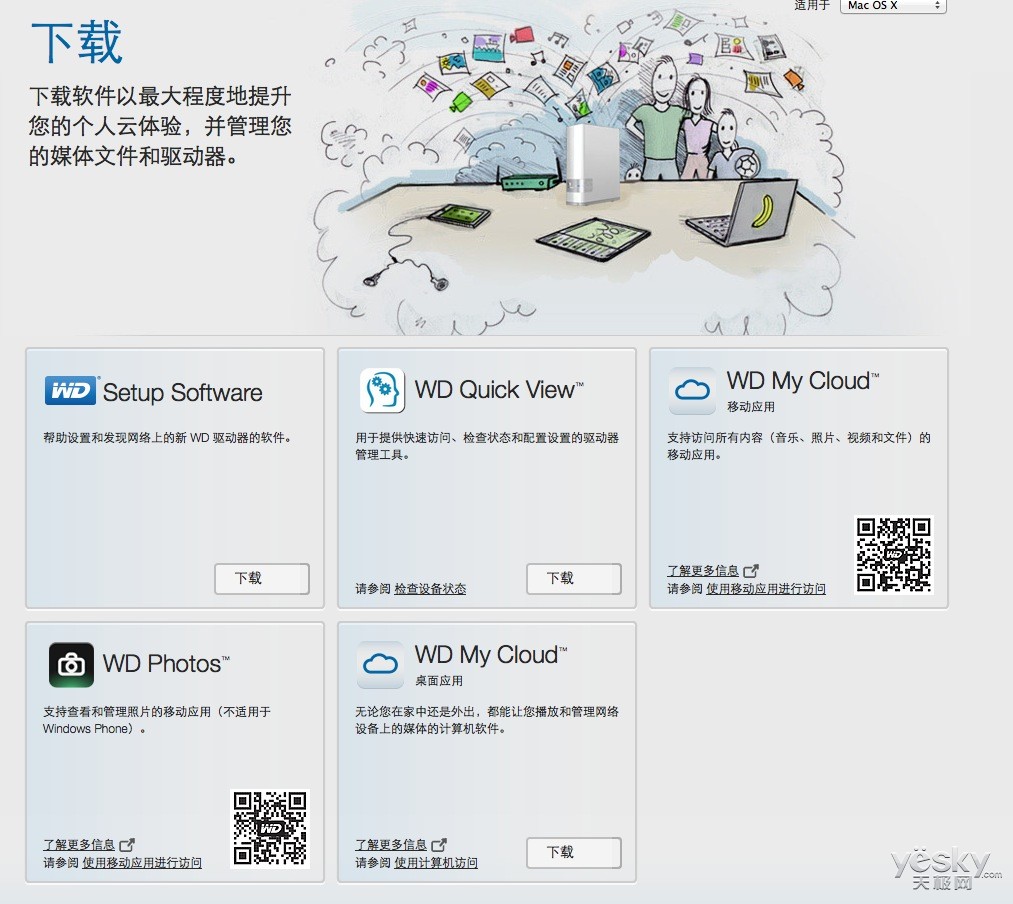
Task: Open 了解更多信息 in WD My Cloud 移动应用 card
Action: click(x=702, y=571)
